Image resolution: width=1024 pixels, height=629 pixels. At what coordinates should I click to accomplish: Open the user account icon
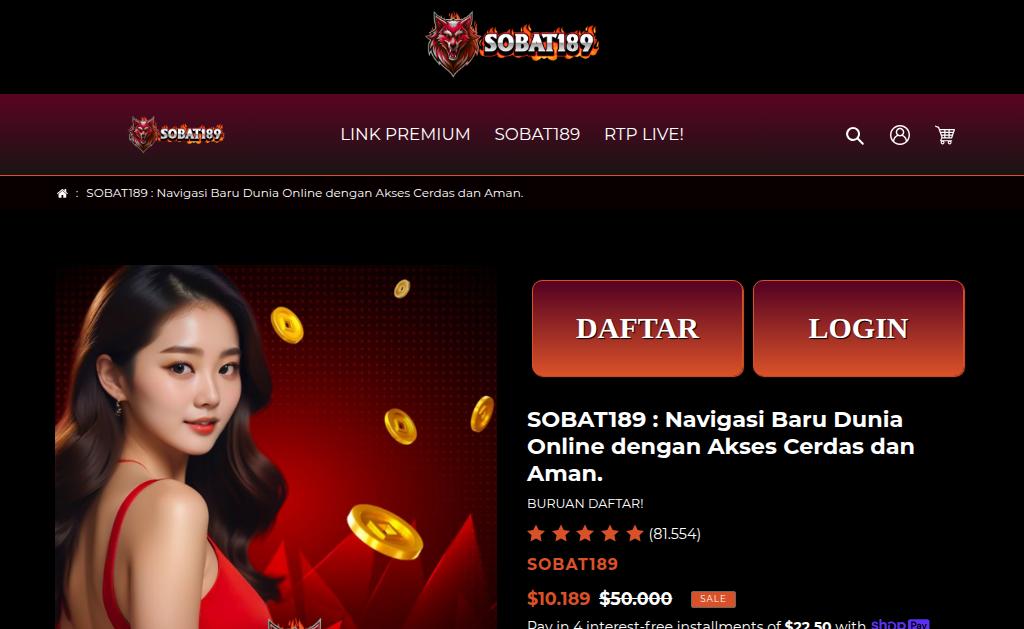click(899, 135)
